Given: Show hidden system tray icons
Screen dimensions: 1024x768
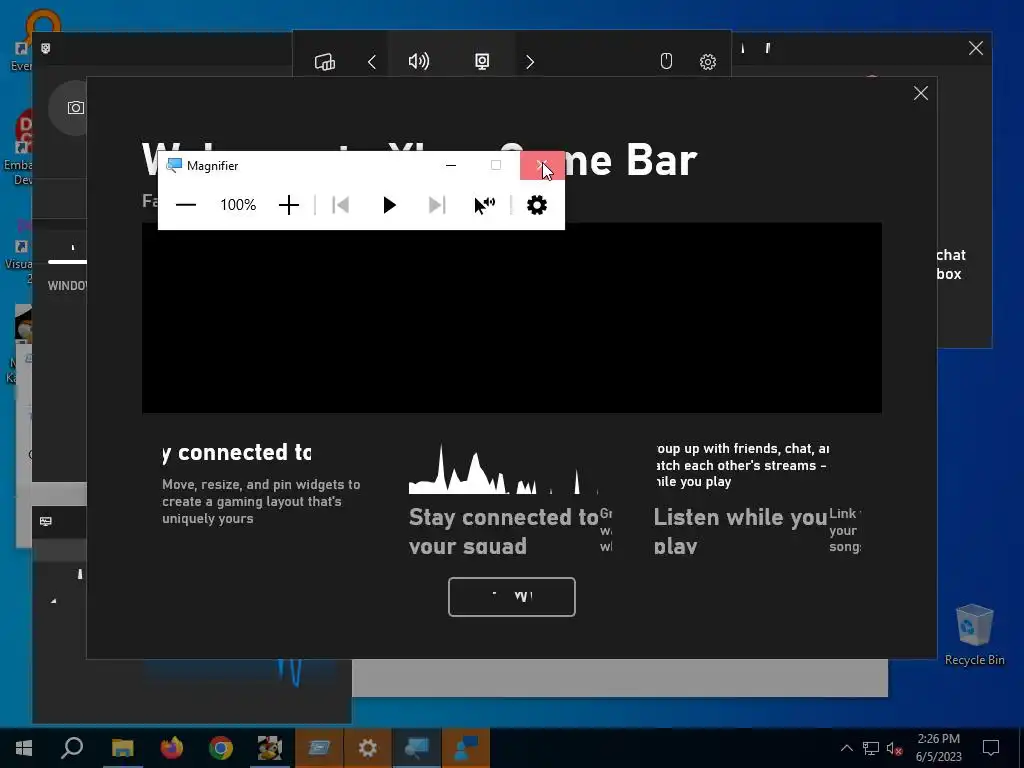Looking at the screenshot, I should point(846,748).
